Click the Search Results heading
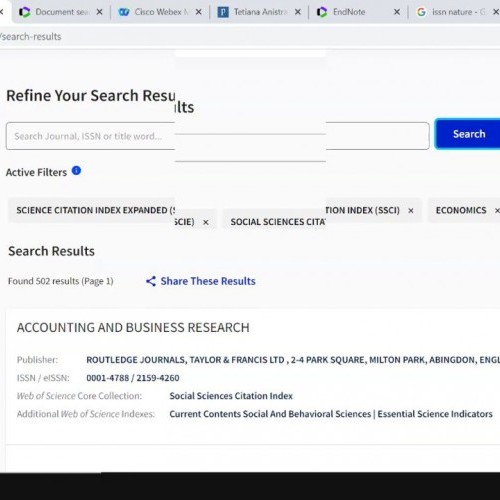 coord(51,251)
